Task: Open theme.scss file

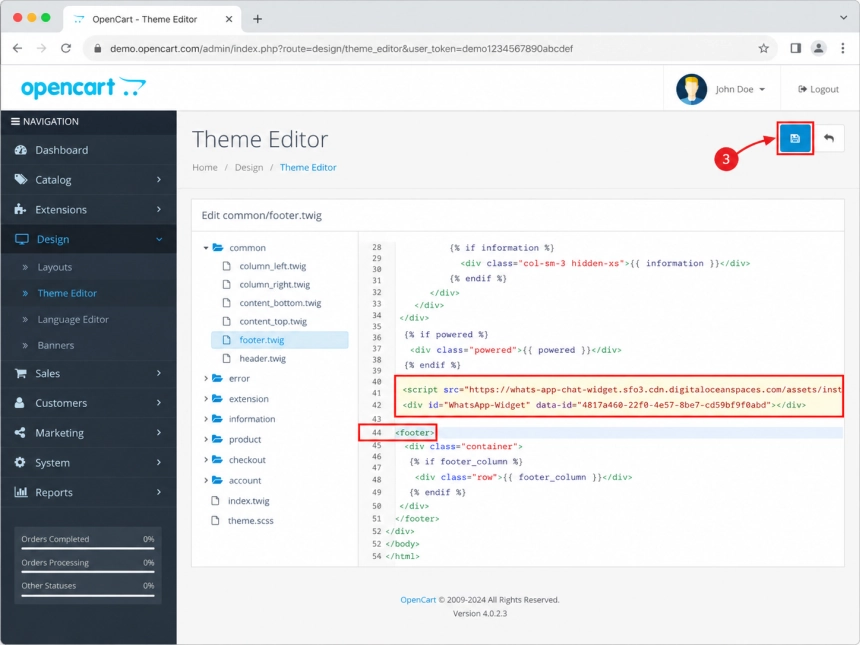Action: (x=250, y=520)
